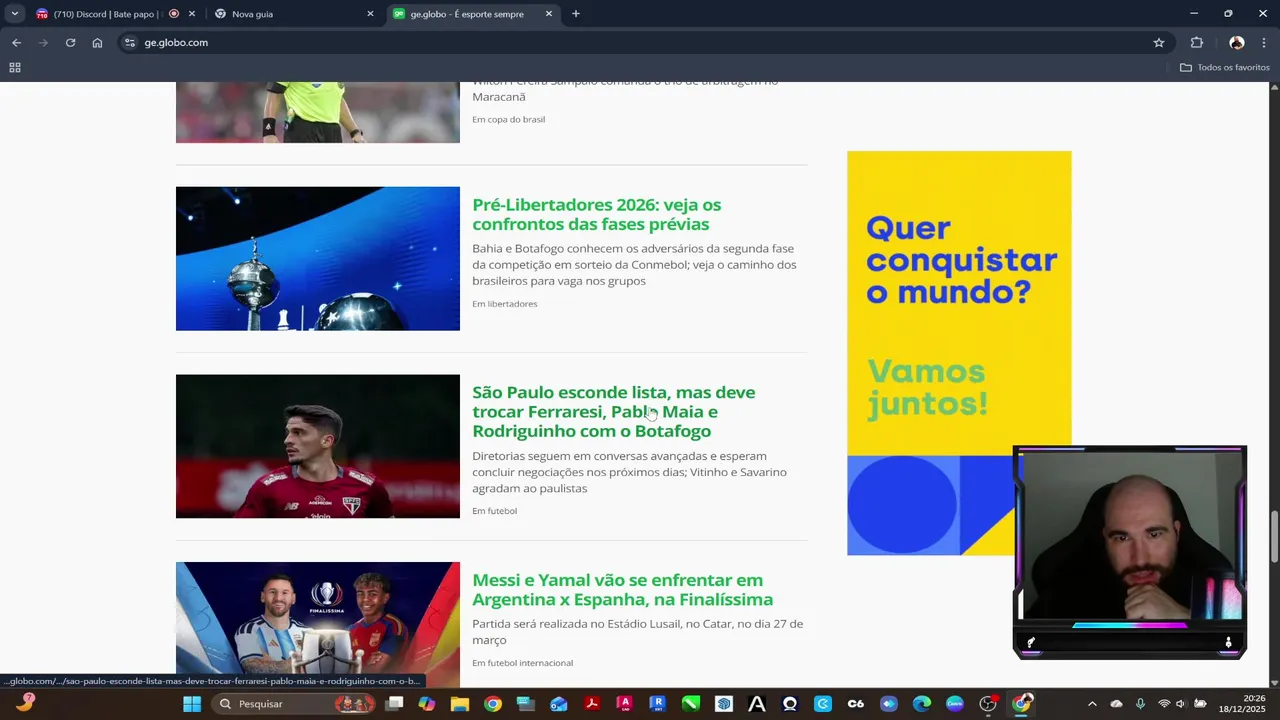Open Google Chrome taskbar icon
Viewport: 1280px width, 720px height.
coord(493,704)
